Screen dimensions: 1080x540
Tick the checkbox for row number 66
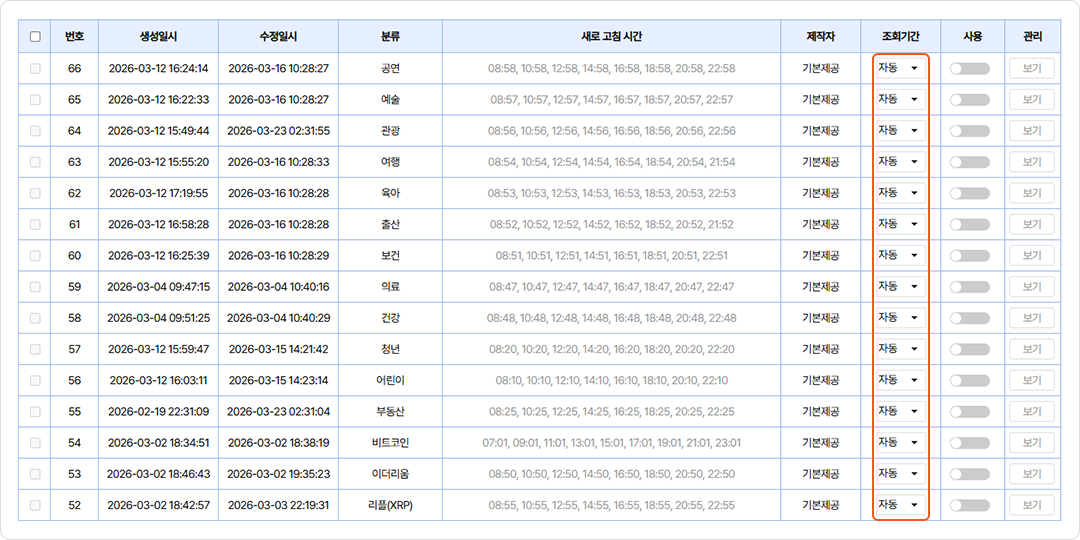pos(35,69)
